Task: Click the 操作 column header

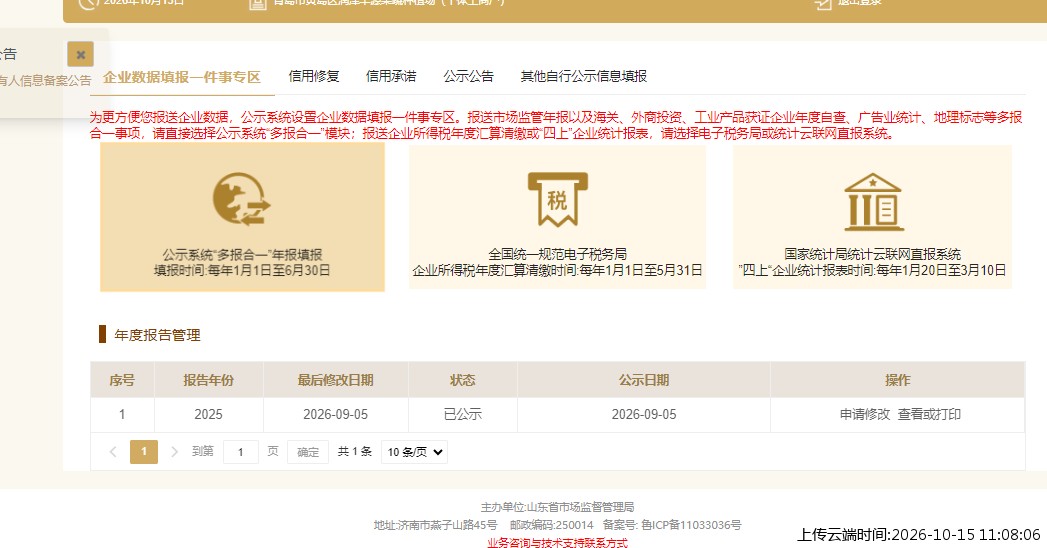Action: click(897, 380)
